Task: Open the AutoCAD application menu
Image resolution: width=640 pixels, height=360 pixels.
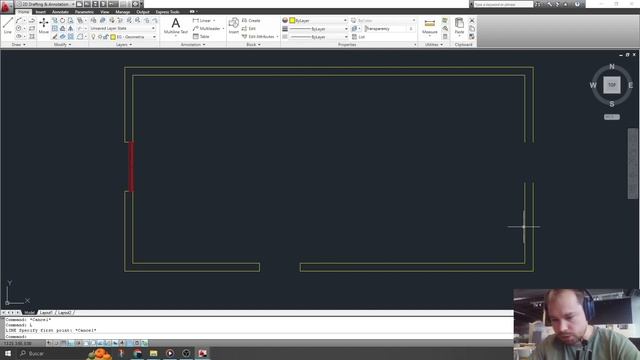Action: pyautogui.click(x=6, y=6)
